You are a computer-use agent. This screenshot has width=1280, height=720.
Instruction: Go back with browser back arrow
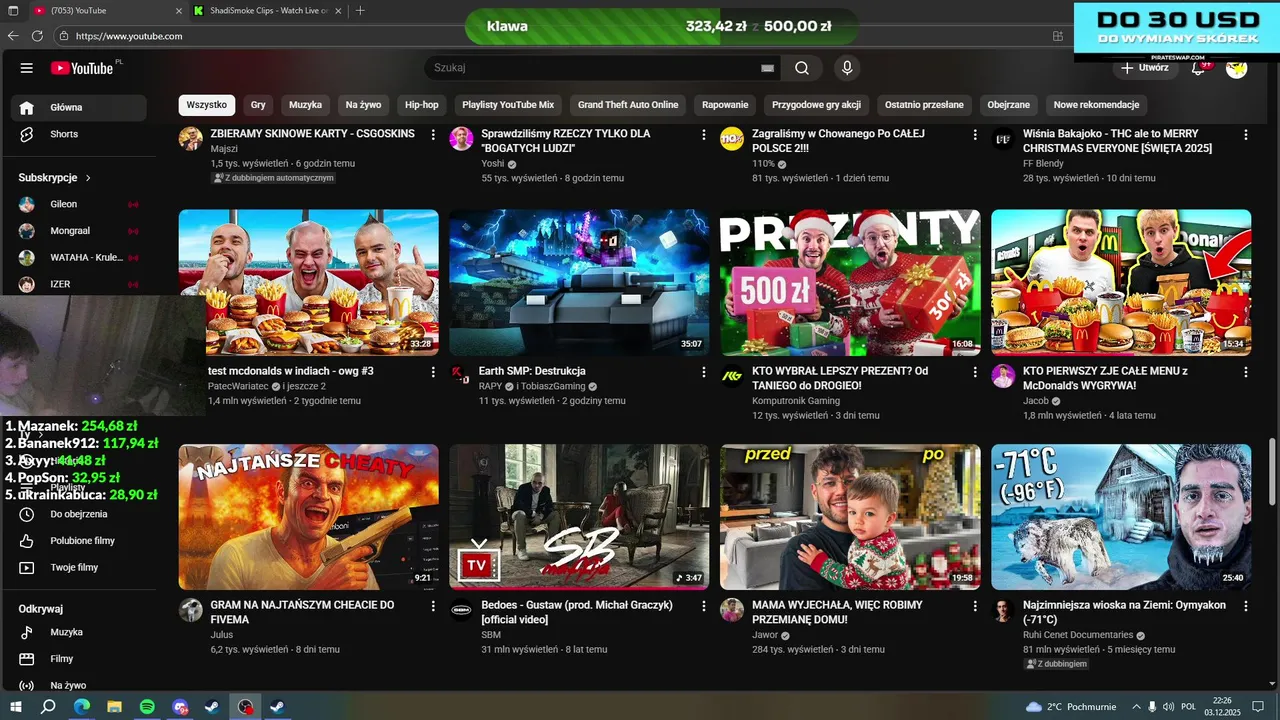[13, 36]
